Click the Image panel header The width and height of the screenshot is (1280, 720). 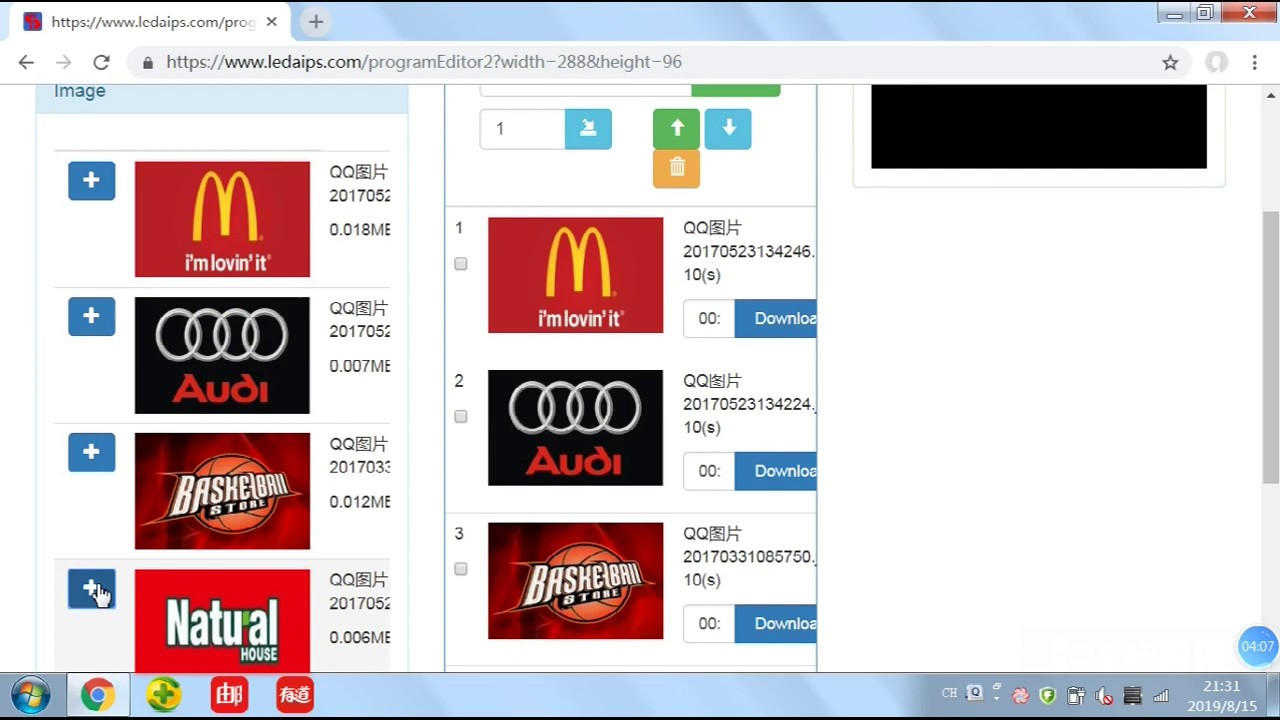tap(222, 98)
